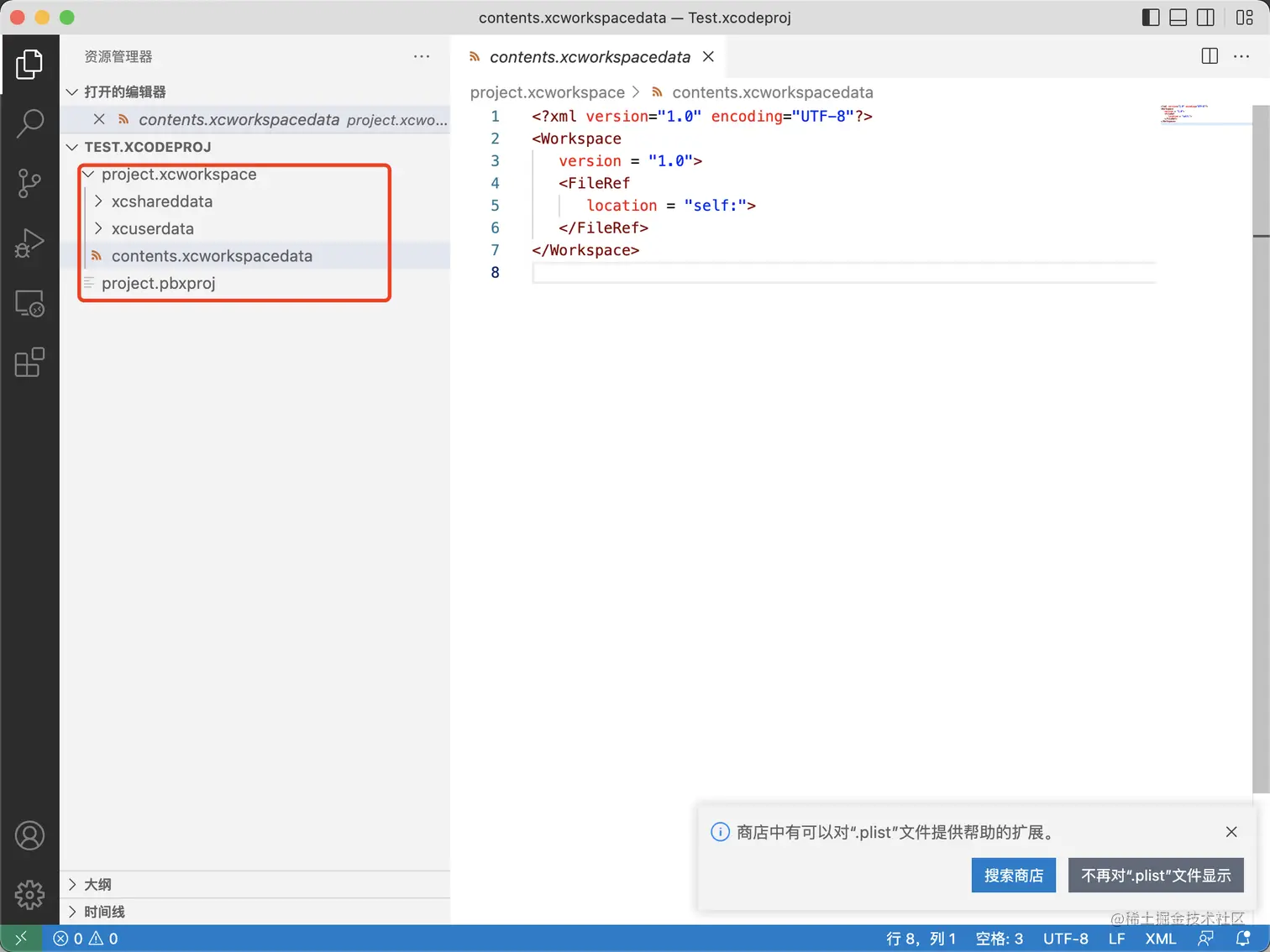Open the Explorer view in activity bar
The width and height of the screenshot is (1270, 952).
pyautogui.click(x=29, y=64)
